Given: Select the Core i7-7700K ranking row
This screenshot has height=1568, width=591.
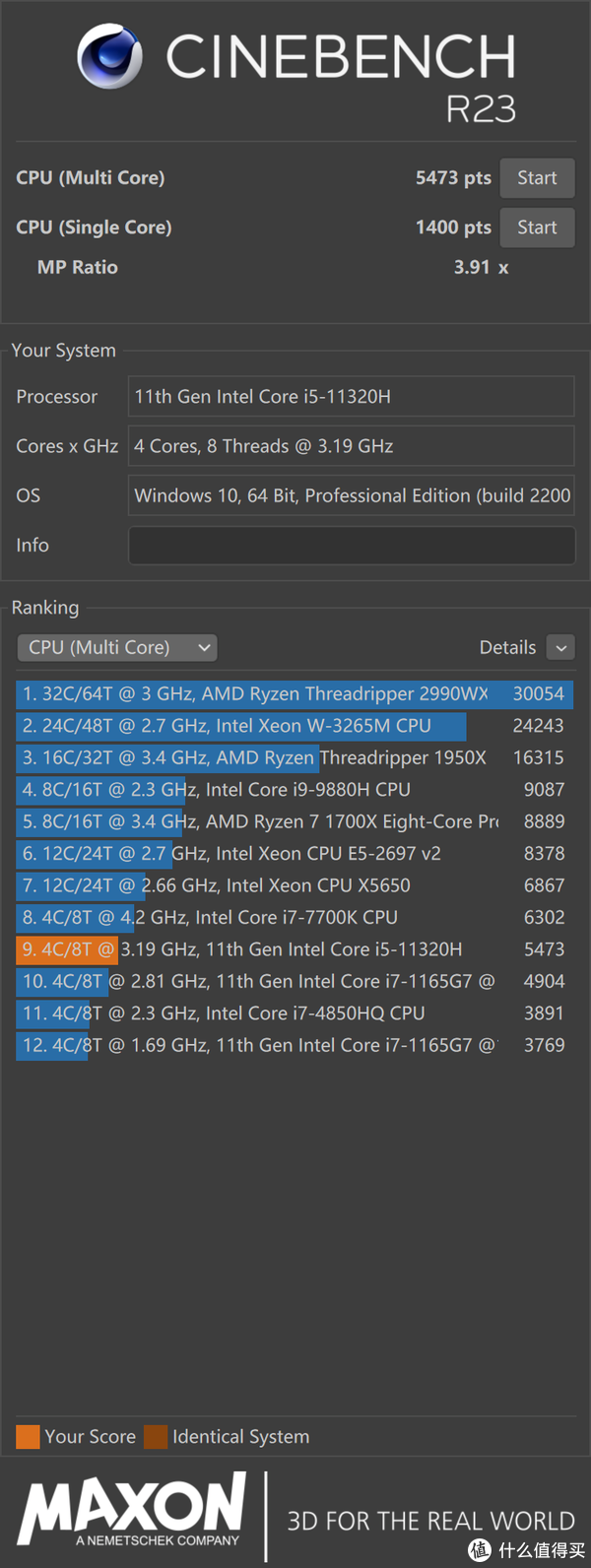Looking at the screenshot, I should click(x=295, y=918).
